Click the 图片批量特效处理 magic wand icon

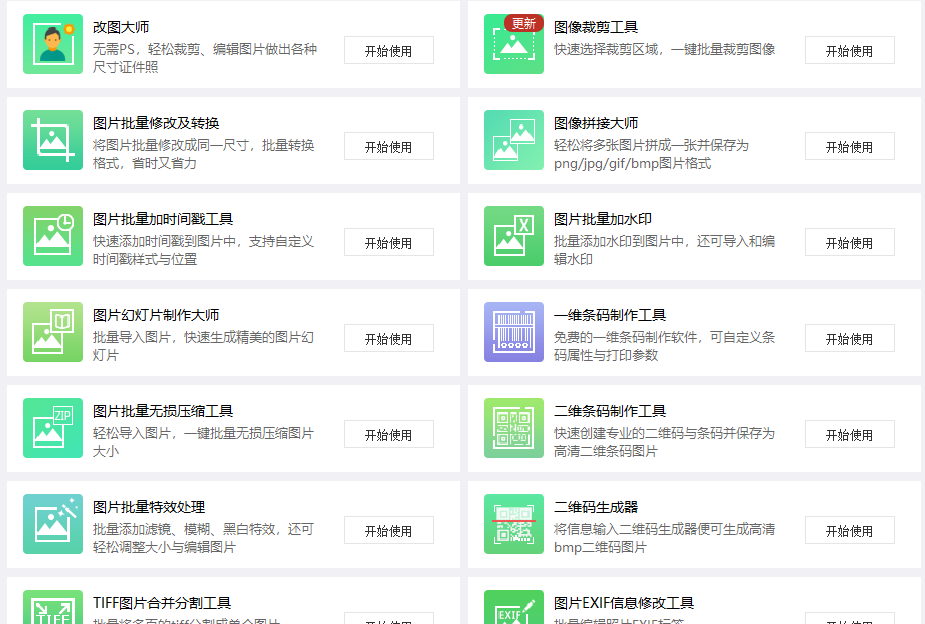[x=53, y=524]
